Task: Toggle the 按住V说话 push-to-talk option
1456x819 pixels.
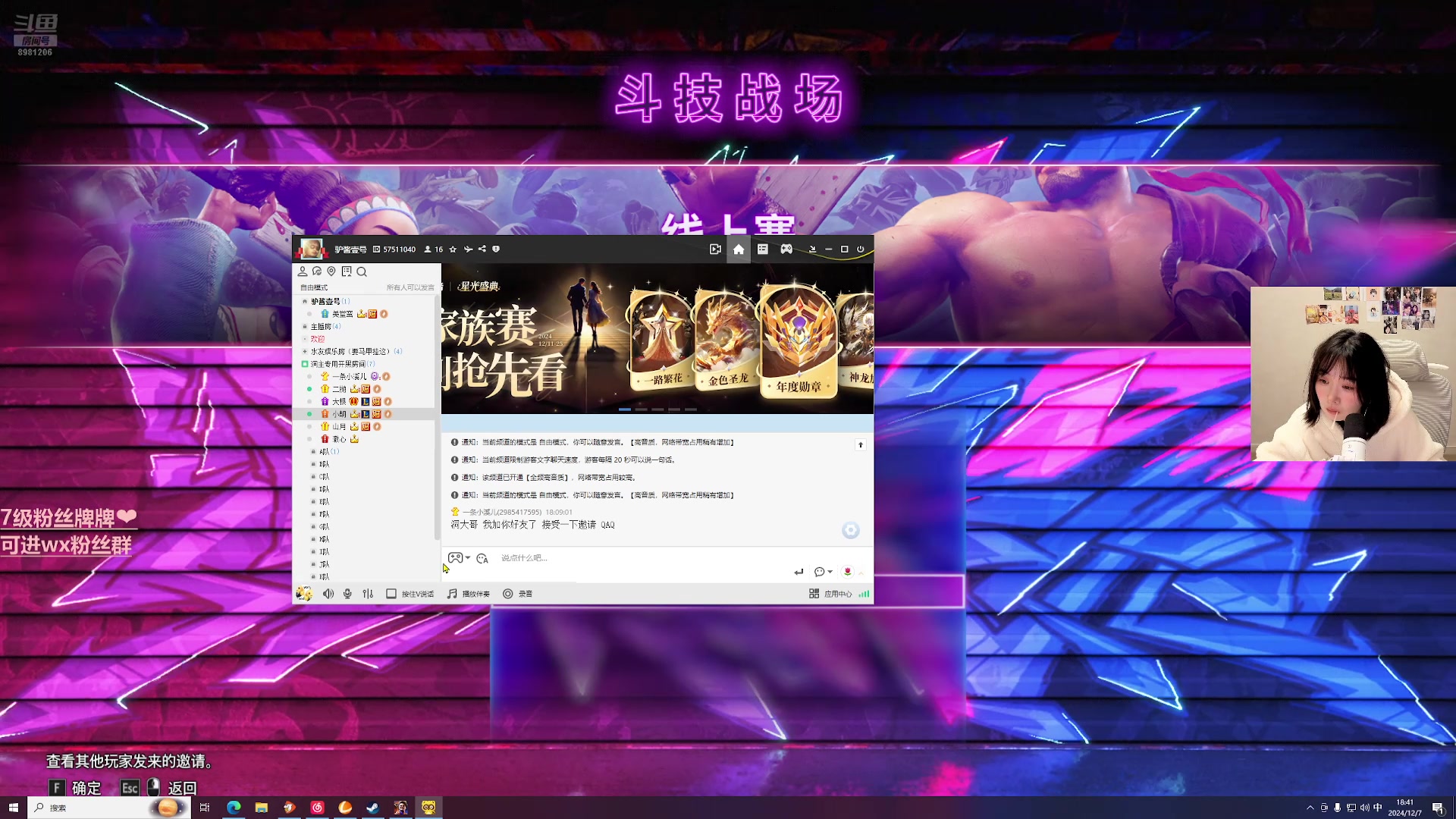Action: 410,594
